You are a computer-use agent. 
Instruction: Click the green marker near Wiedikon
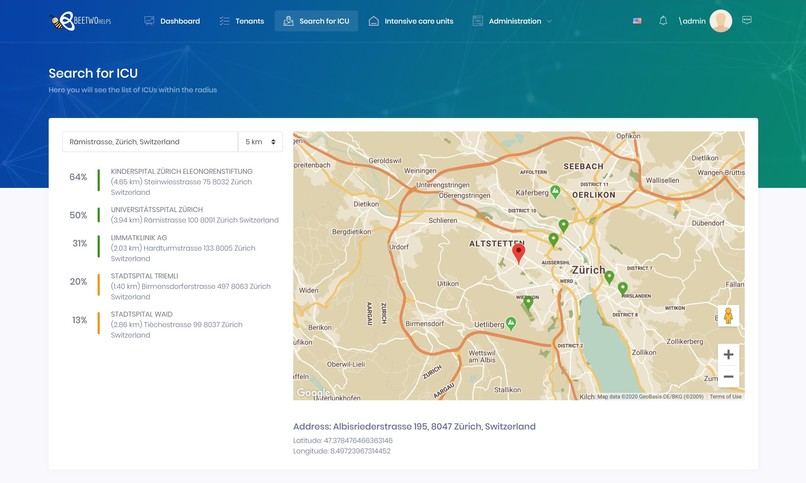pyautogui.click(x=527, y=303)
